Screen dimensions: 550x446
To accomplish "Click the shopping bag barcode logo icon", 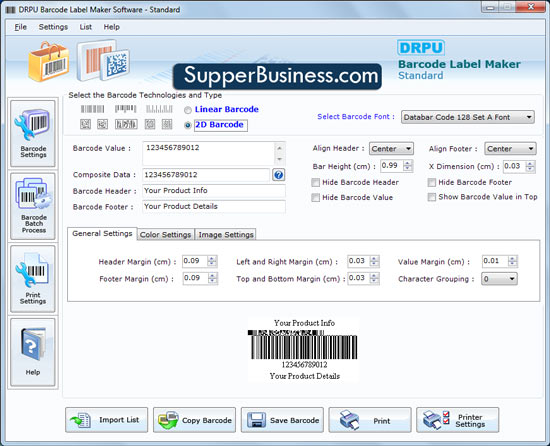I will 48,62.
